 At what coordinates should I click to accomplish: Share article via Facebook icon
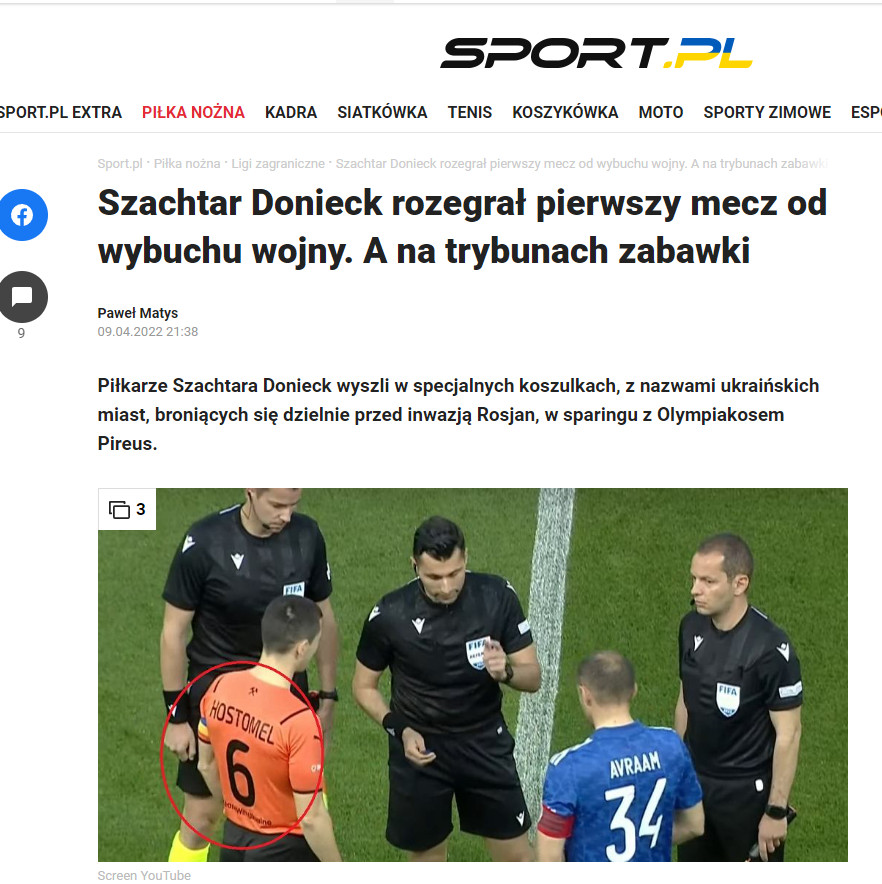22,215
